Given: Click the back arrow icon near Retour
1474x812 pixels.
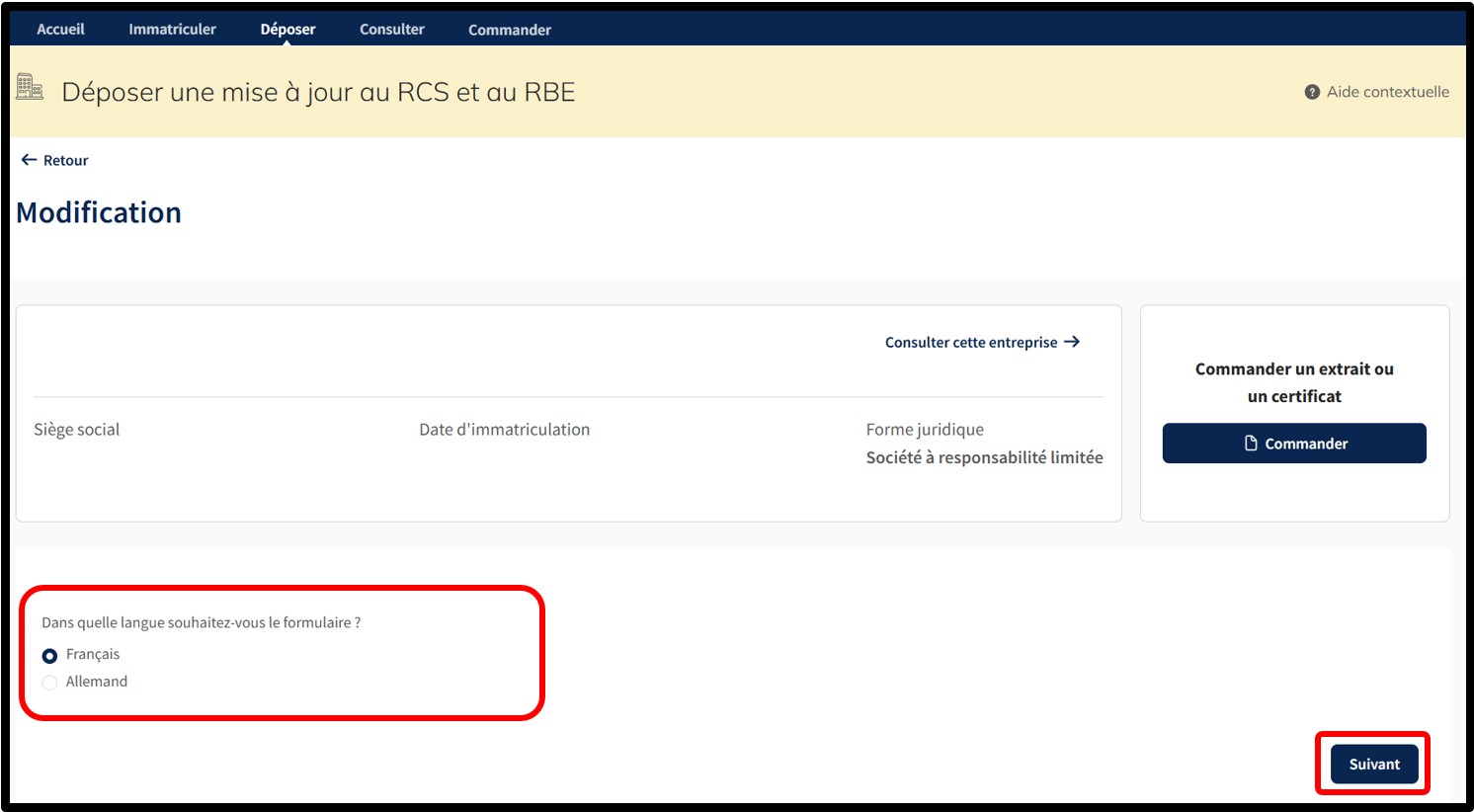Looking at the screenshot, I should [x=29, y=160].
